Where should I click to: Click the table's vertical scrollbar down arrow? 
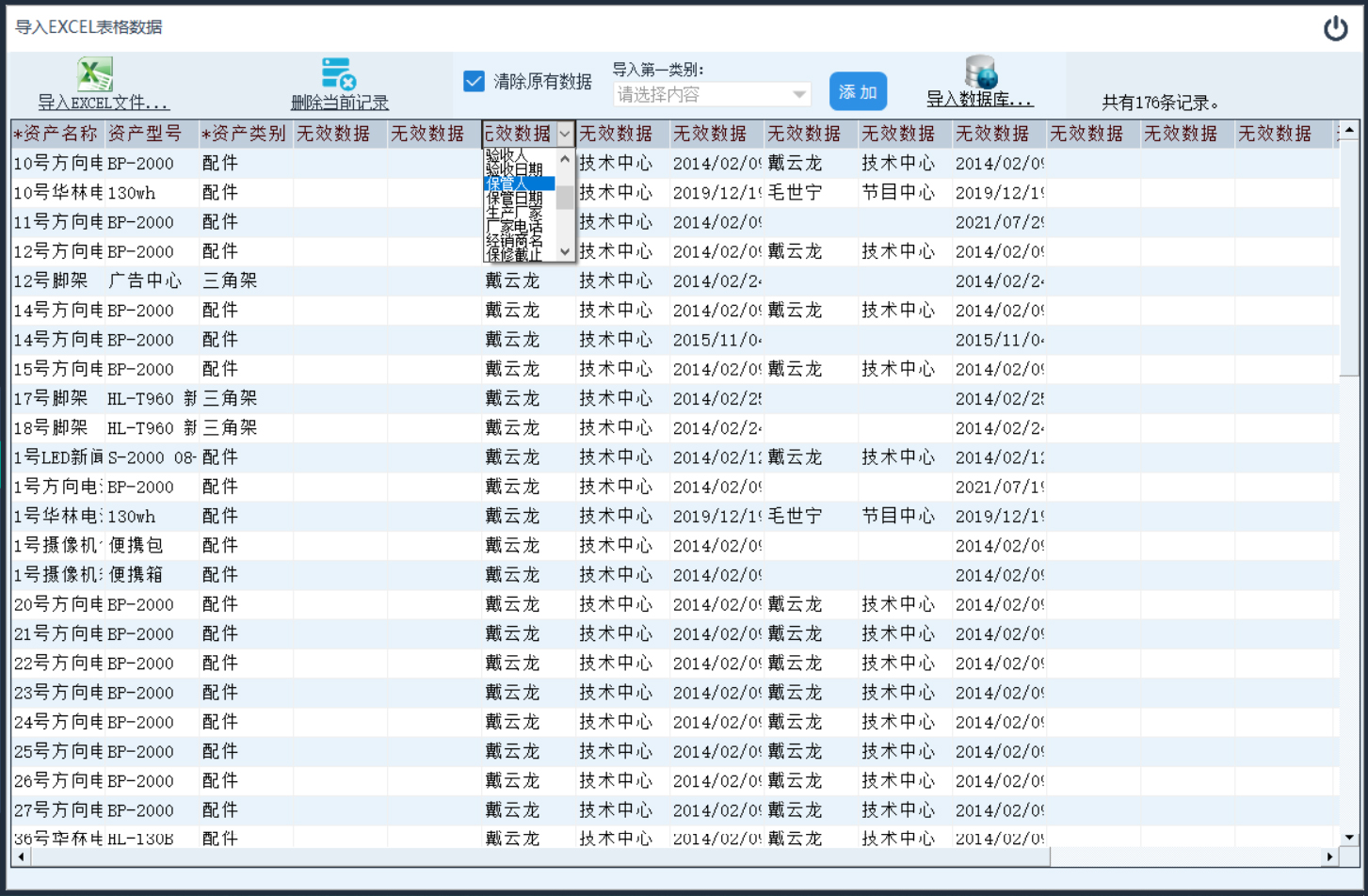(x=1349, y=836)
